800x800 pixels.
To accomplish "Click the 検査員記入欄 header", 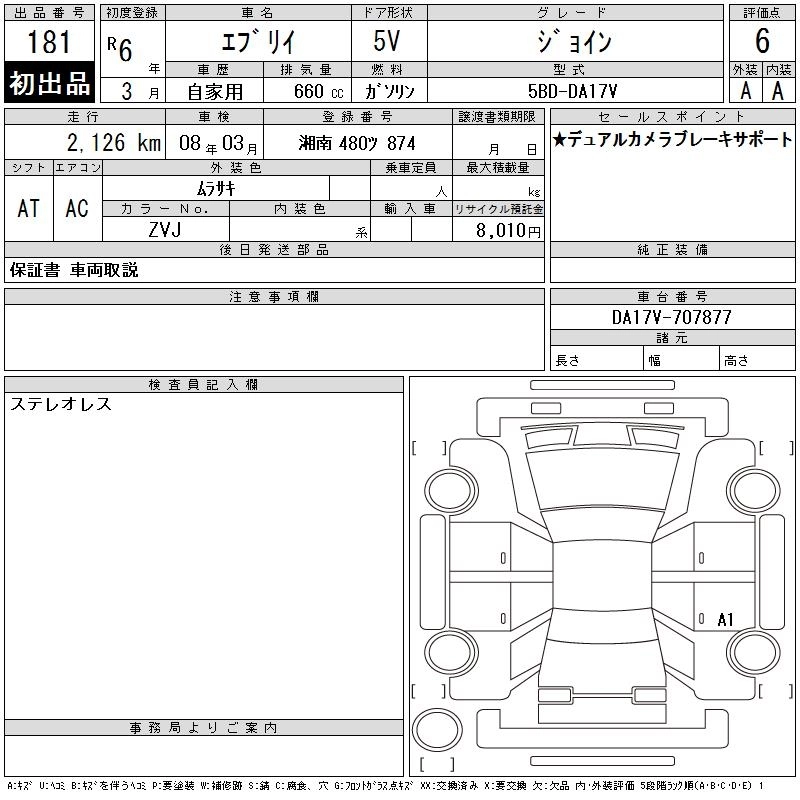I will tap(204, 385).
